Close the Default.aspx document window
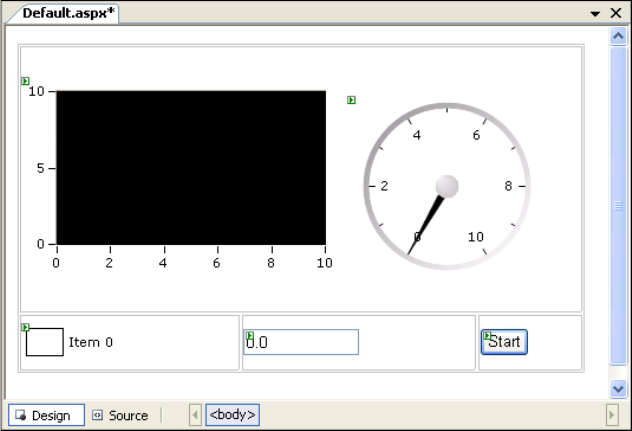Image resolution: width=632 pixels, height=431 pixels. tap(616, 13)
